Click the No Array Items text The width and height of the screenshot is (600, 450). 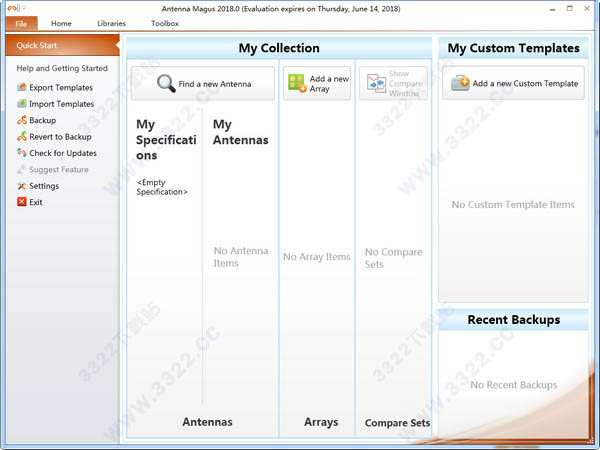(x=317, y=257)
